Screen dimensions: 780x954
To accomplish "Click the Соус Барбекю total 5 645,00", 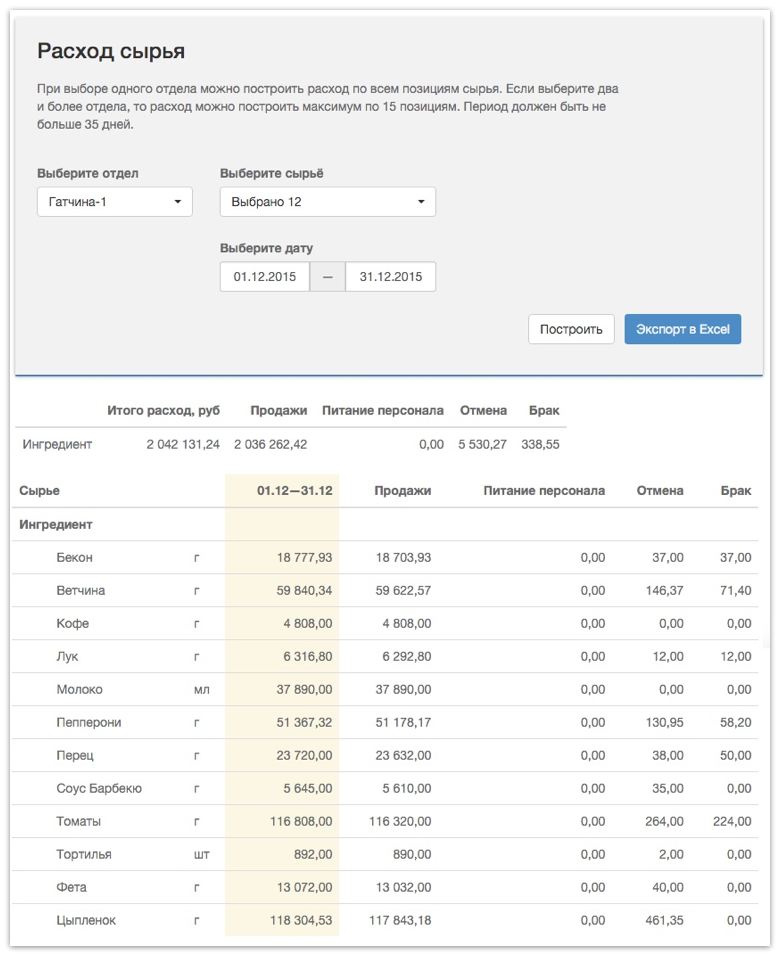I will pos(307,788).
